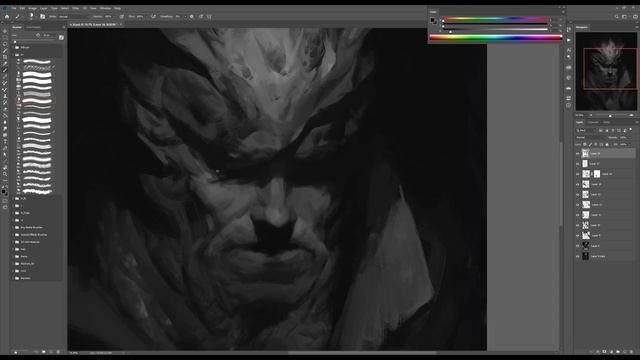This screenshot has height=360, width=640.
Task: Switch to the Brush Settings tab
Action: (x=33, y=27)
